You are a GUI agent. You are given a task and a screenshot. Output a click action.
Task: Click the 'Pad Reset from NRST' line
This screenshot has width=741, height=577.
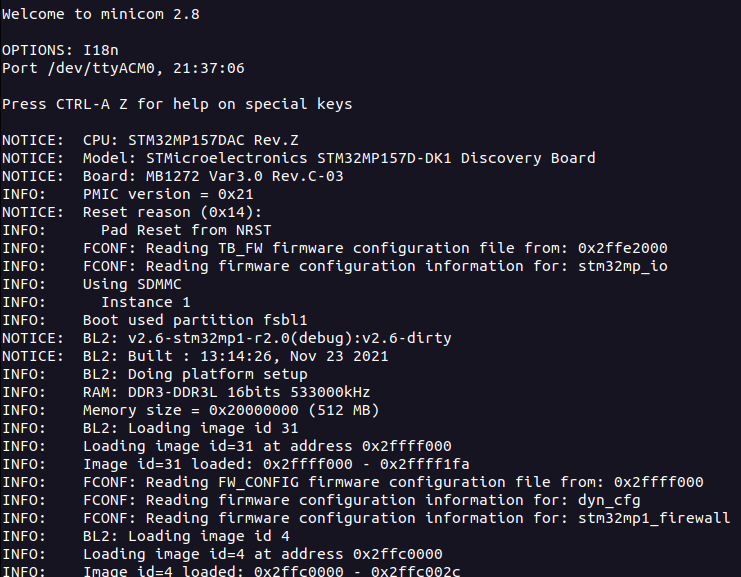click(x=137, y=230)
